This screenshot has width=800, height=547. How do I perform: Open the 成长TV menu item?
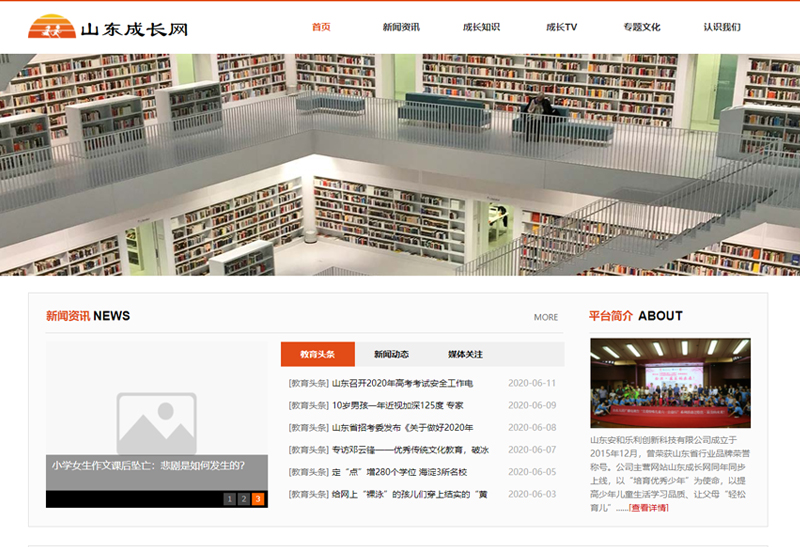[x=561, y=27]
